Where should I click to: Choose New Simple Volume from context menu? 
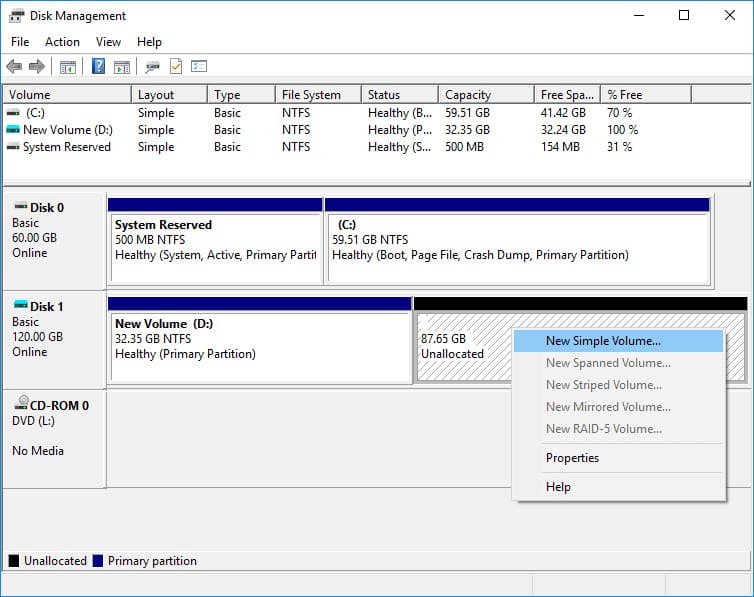[x=602, y=341]
